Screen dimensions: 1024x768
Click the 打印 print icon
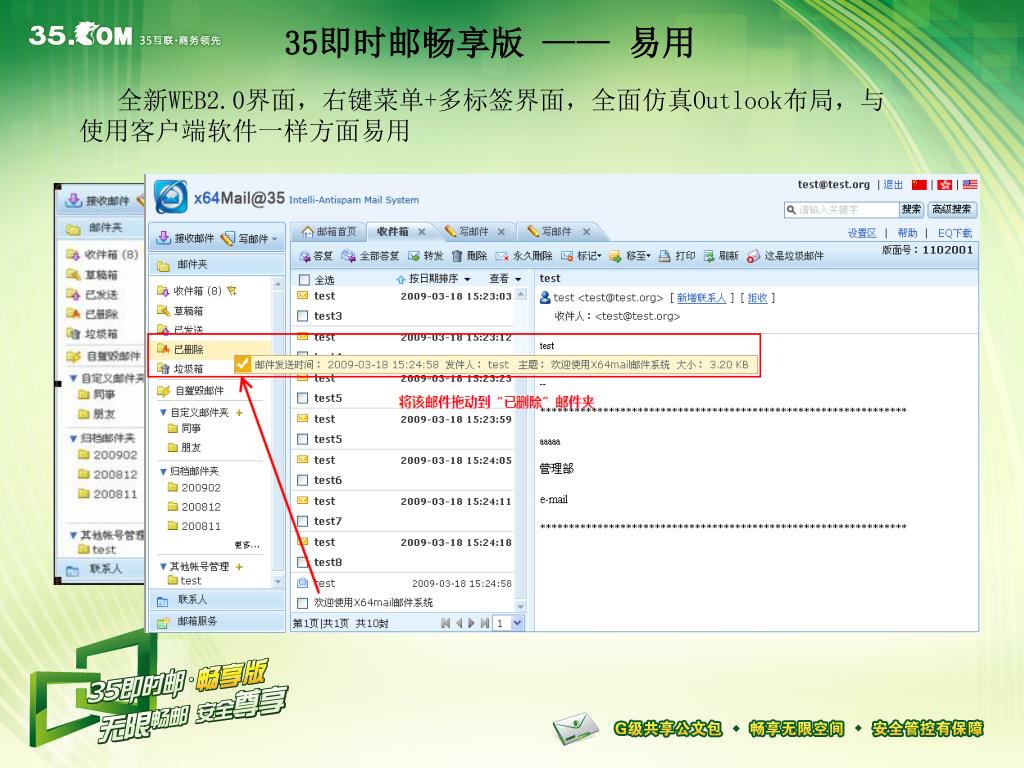[665, 256]
